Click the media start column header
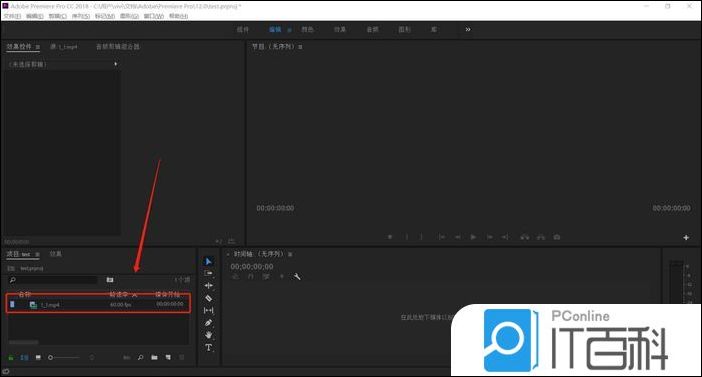The image size is (702, 377). (167, 295)
